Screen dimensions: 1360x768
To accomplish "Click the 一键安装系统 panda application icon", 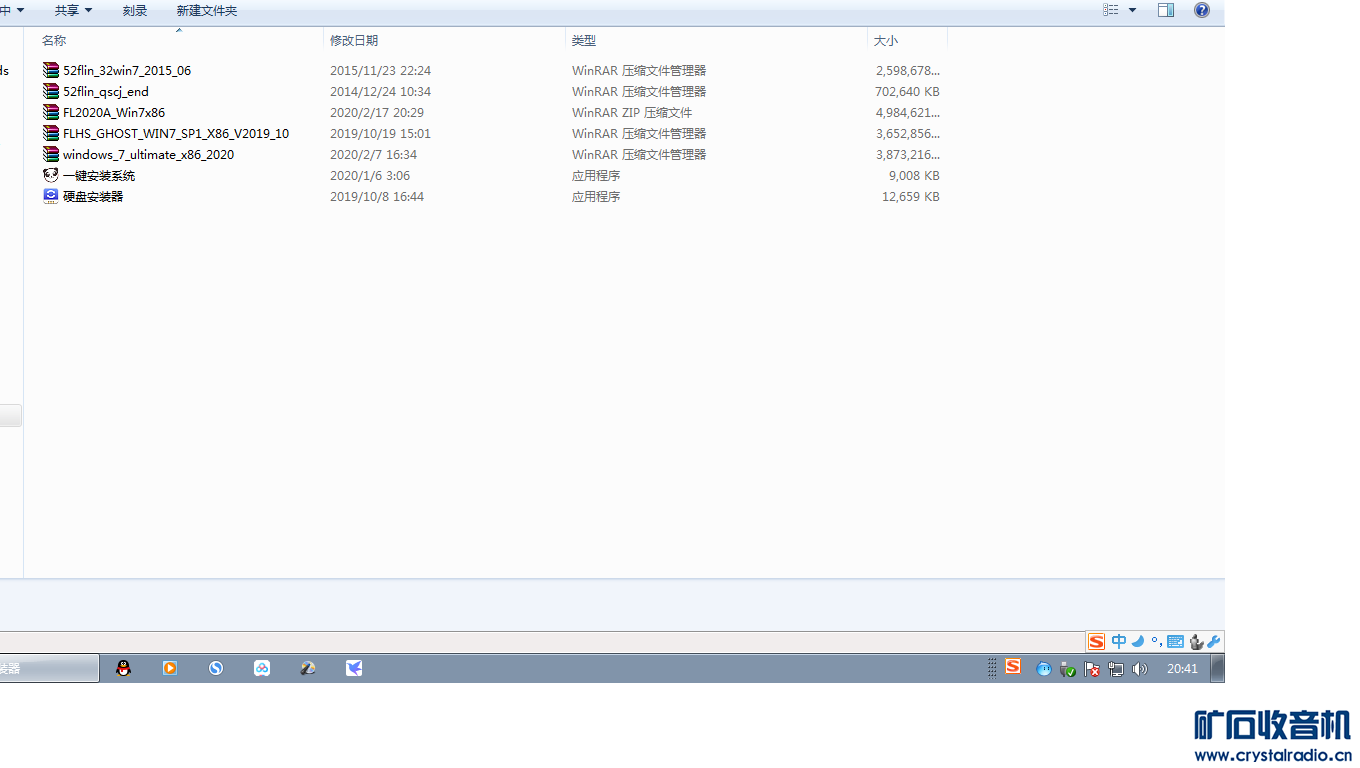I will point(51,175).
